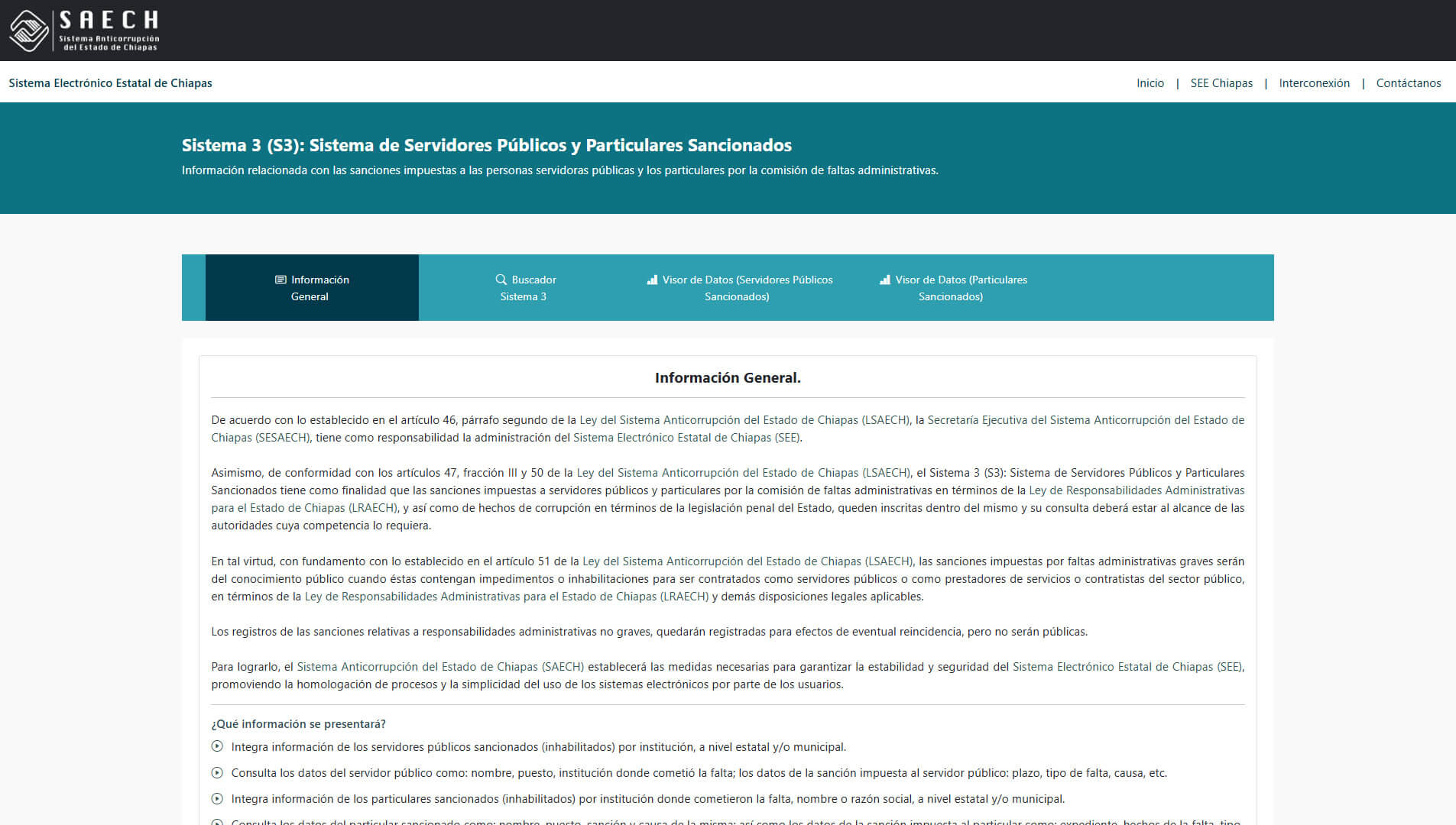This screenshot has width=1456, height=825.
Task: Open the Interconexión navigation link
Action: coord(1315,83)
